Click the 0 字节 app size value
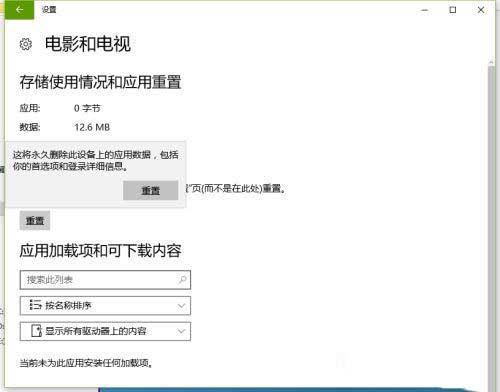The height and width of the screenshot is (392, 500). pos(87,108)
